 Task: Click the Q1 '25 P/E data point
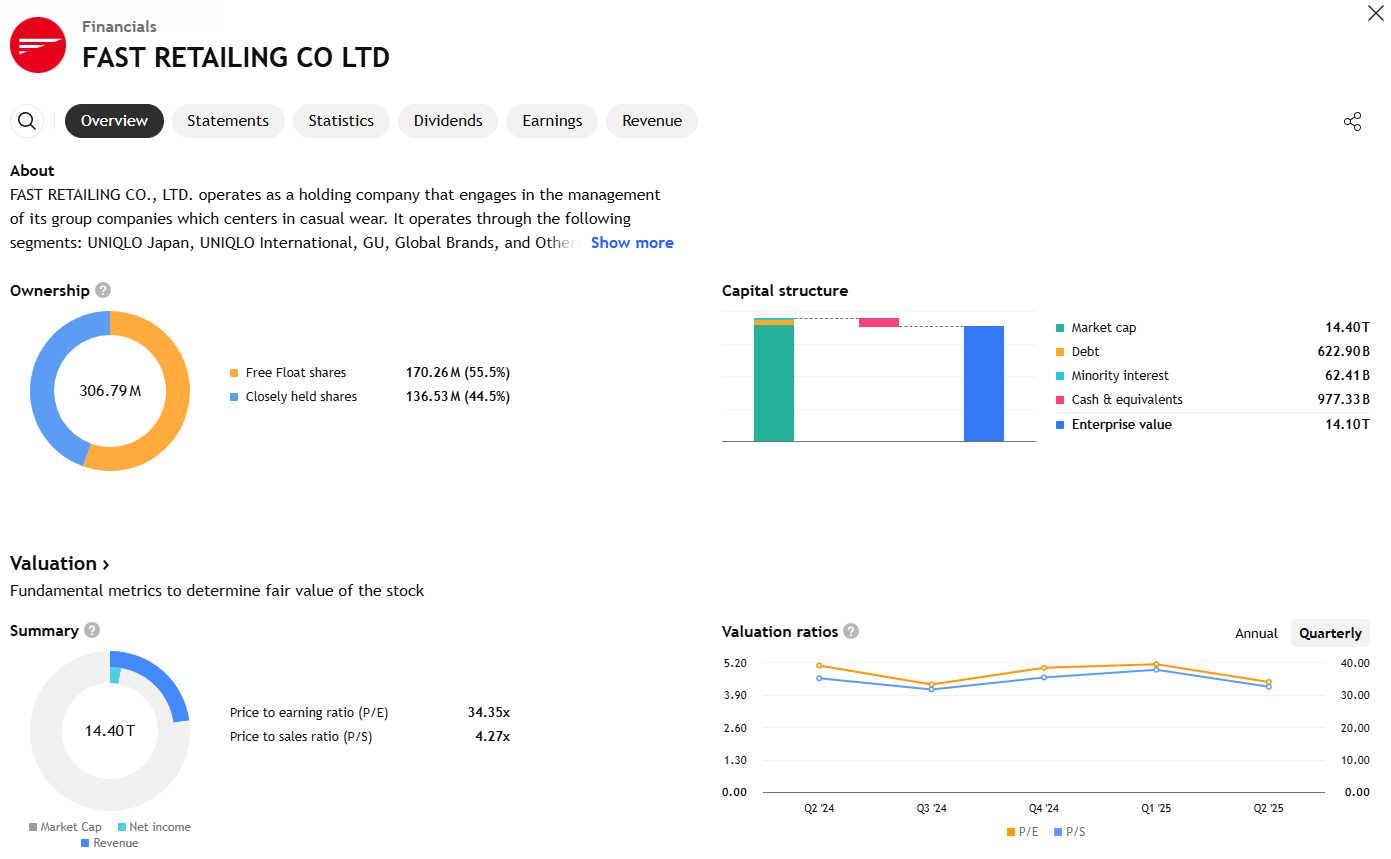(1157, 664)
